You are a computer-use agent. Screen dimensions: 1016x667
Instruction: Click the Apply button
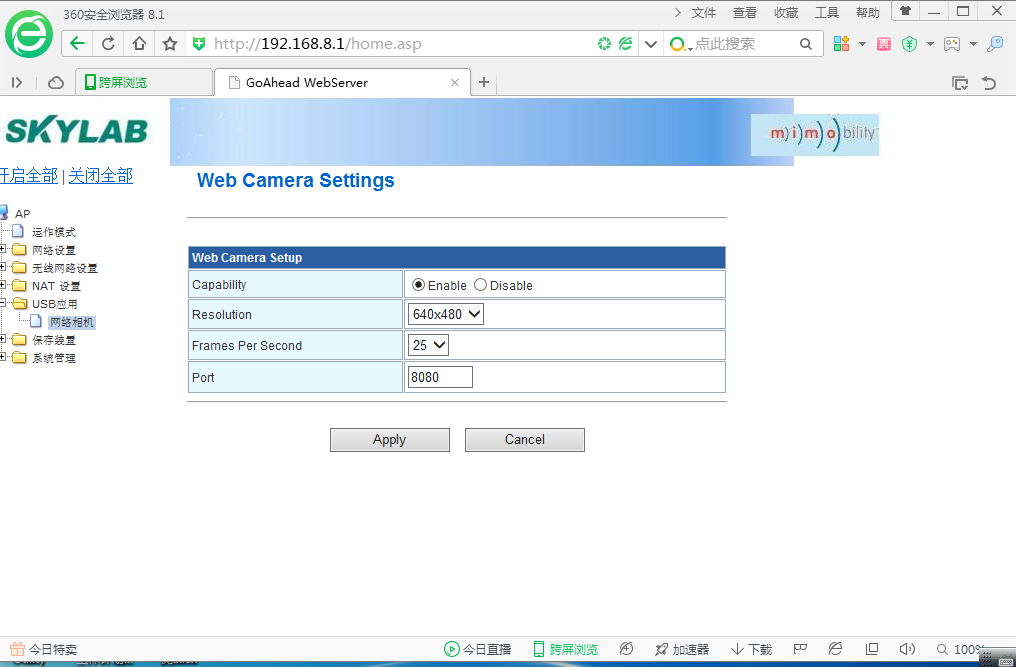coord(390,440)
